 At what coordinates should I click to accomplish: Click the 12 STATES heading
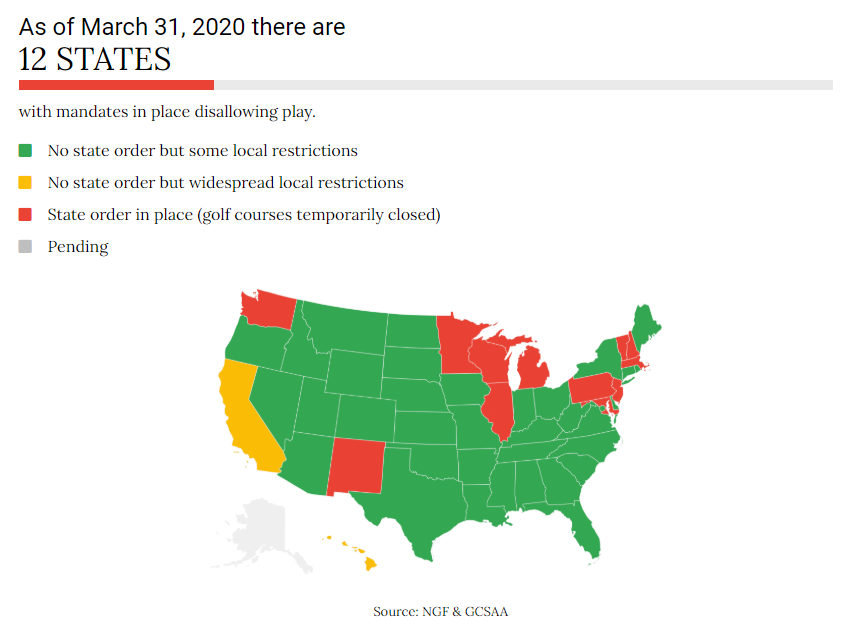(x=95, y=59)
